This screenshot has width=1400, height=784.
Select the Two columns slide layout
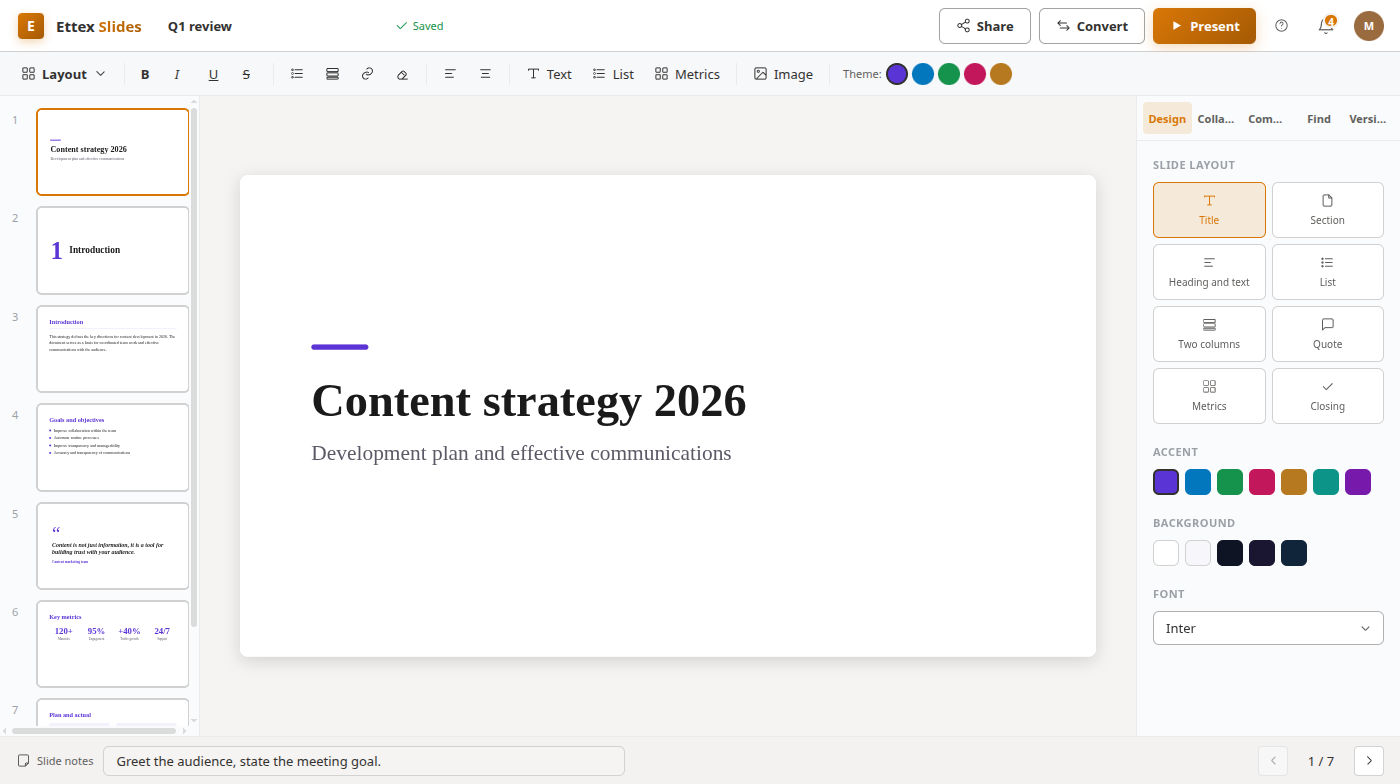(1209, 334)
